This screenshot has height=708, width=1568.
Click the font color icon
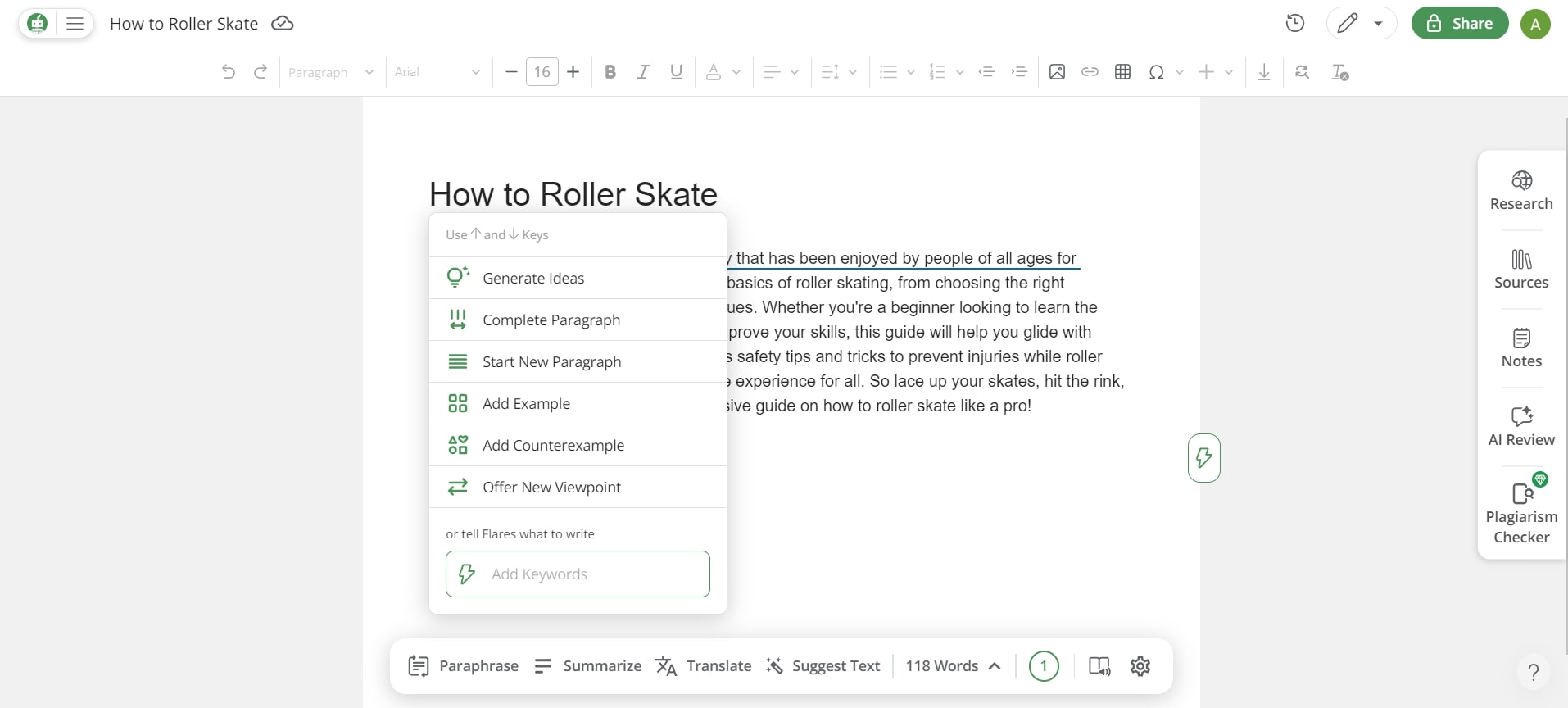click(714, 72)
